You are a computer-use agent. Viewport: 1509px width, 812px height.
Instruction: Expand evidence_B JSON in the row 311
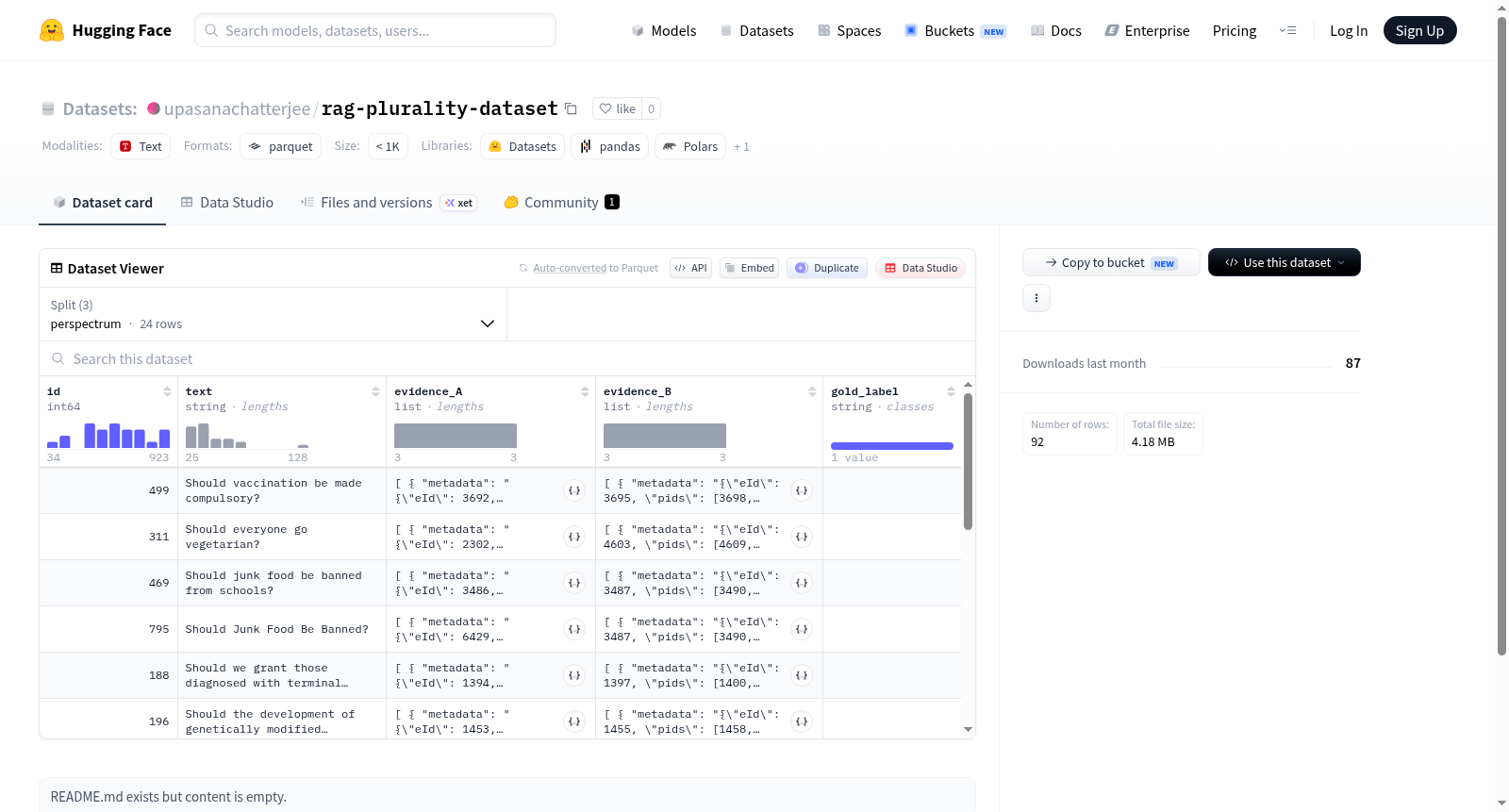pos(802,537)
